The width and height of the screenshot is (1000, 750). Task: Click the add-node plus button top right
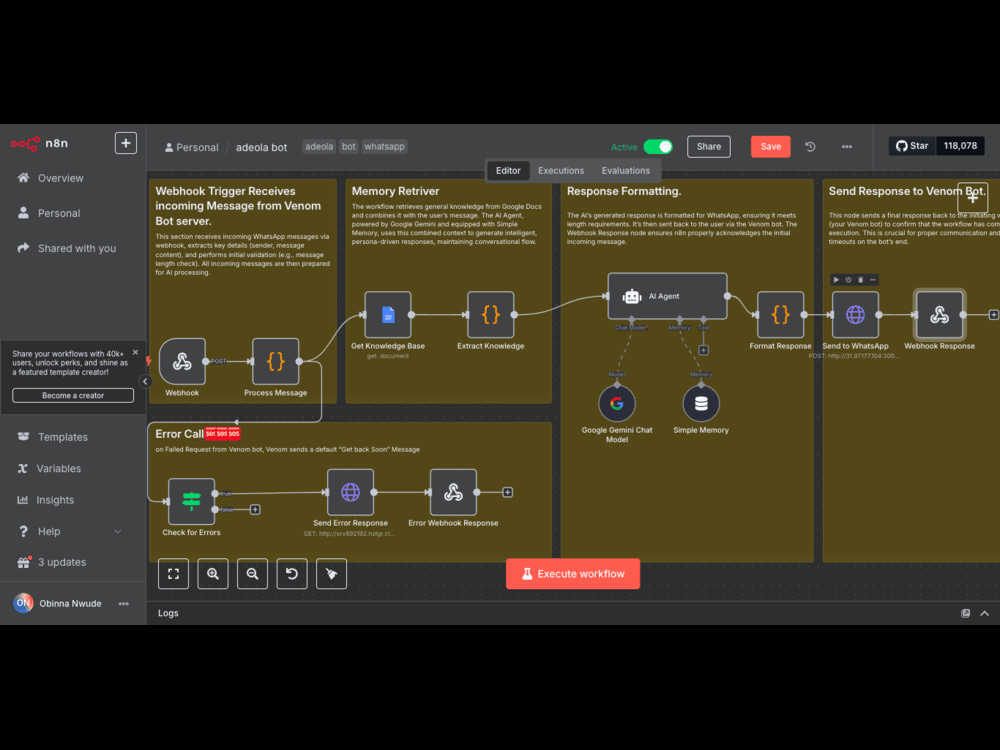(x=973, y=198)
